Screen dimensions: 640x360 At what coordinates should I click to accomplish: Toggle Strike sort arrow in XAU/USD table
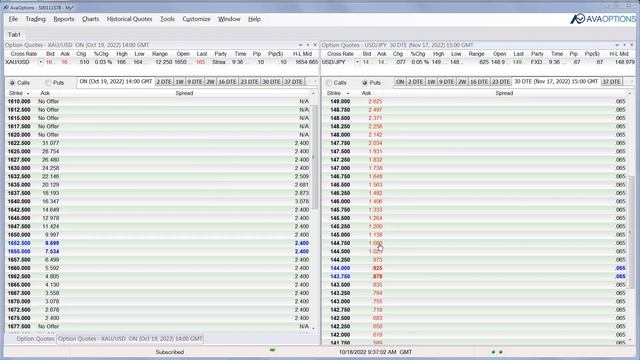28,93
